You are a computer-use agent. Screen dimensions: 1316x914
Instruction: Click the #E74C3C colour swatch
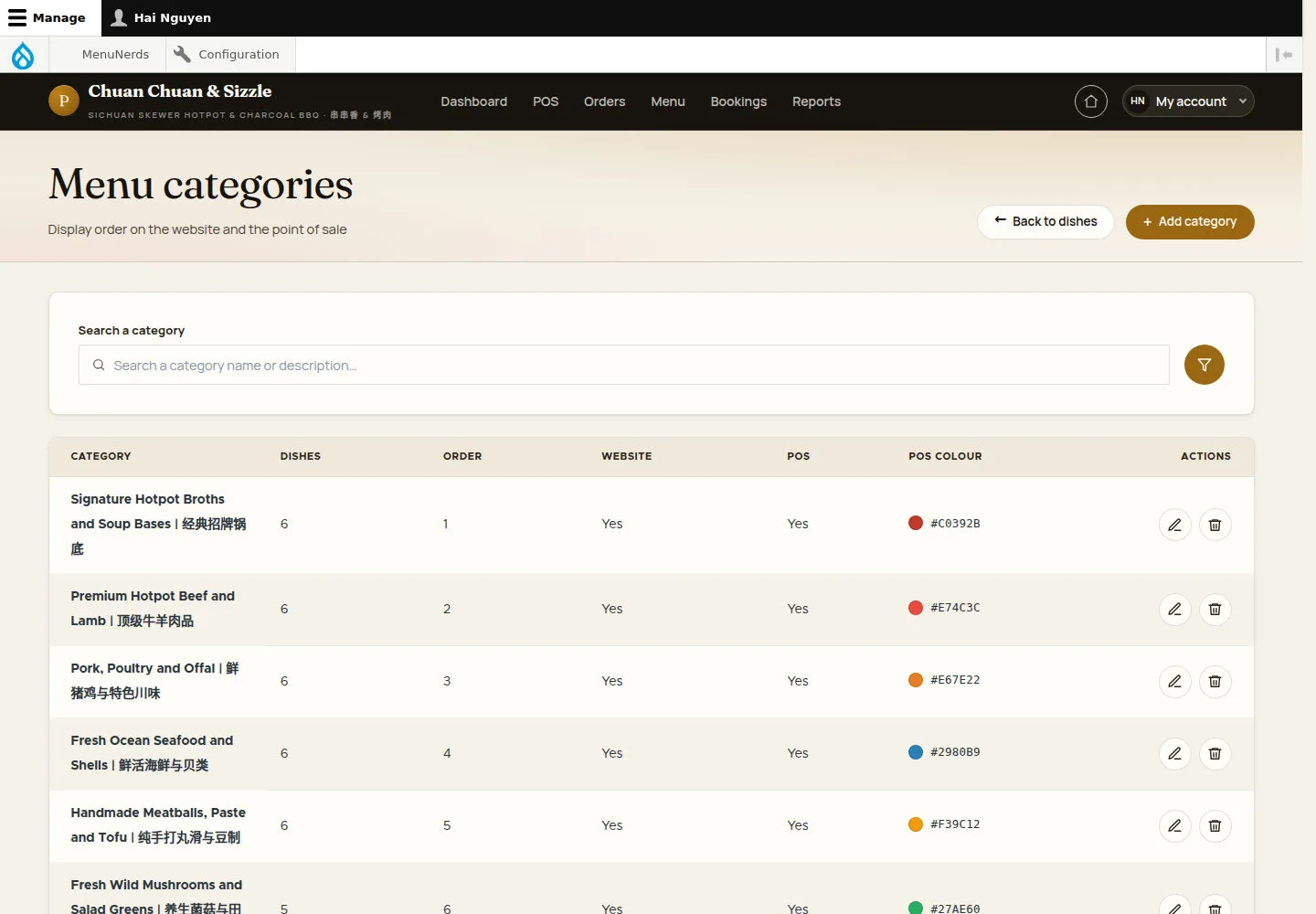tap(916, 608)
